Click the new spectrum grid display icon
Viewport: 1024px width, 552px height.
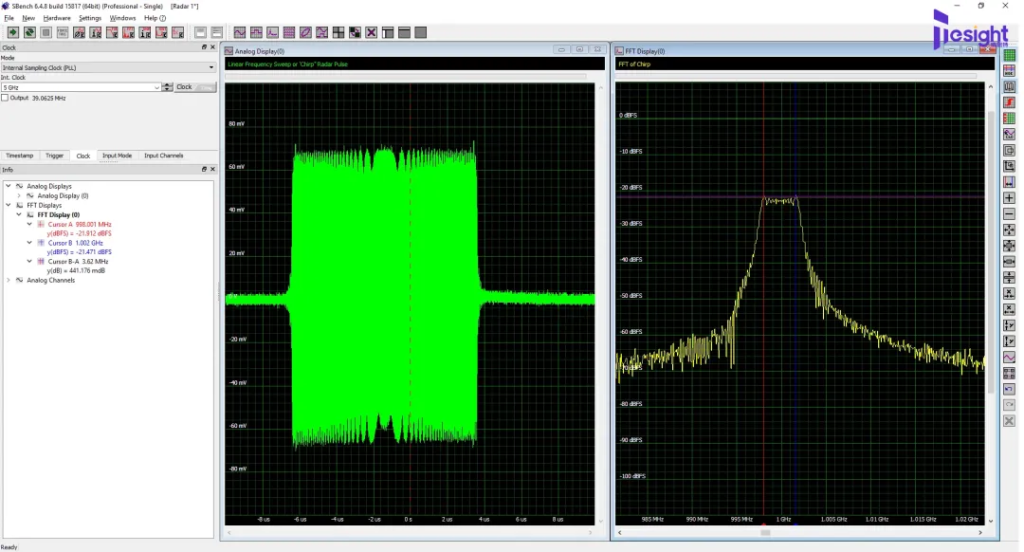pos(289,33)
